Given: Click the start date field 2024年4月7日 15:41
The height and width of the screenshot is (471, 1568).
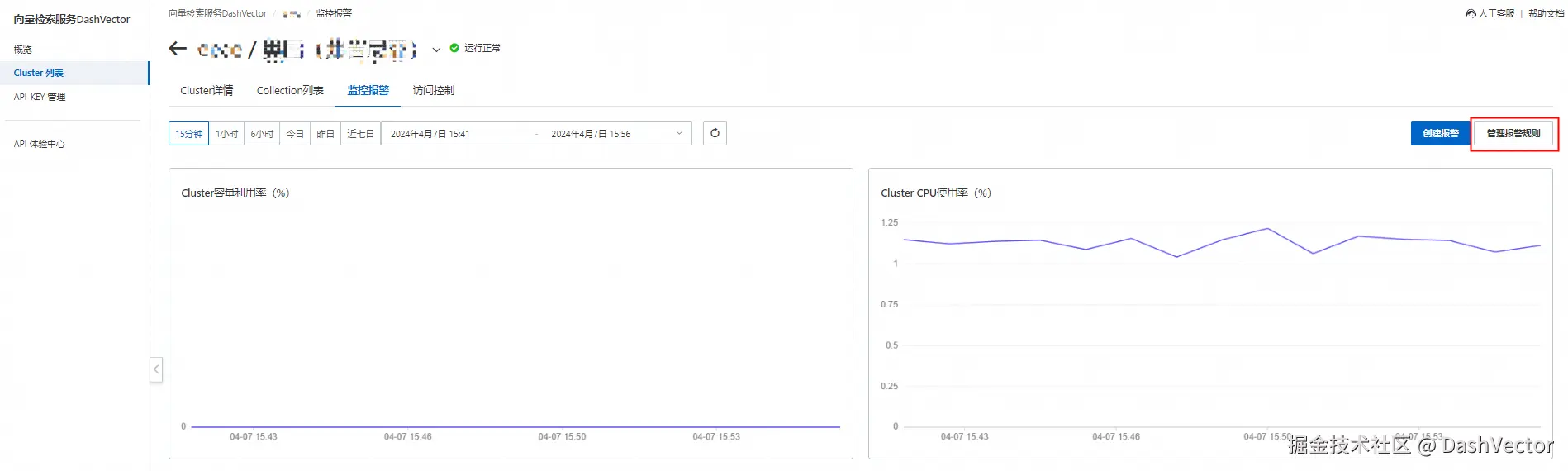Looking at the screenshot, I should coord(430,134).
